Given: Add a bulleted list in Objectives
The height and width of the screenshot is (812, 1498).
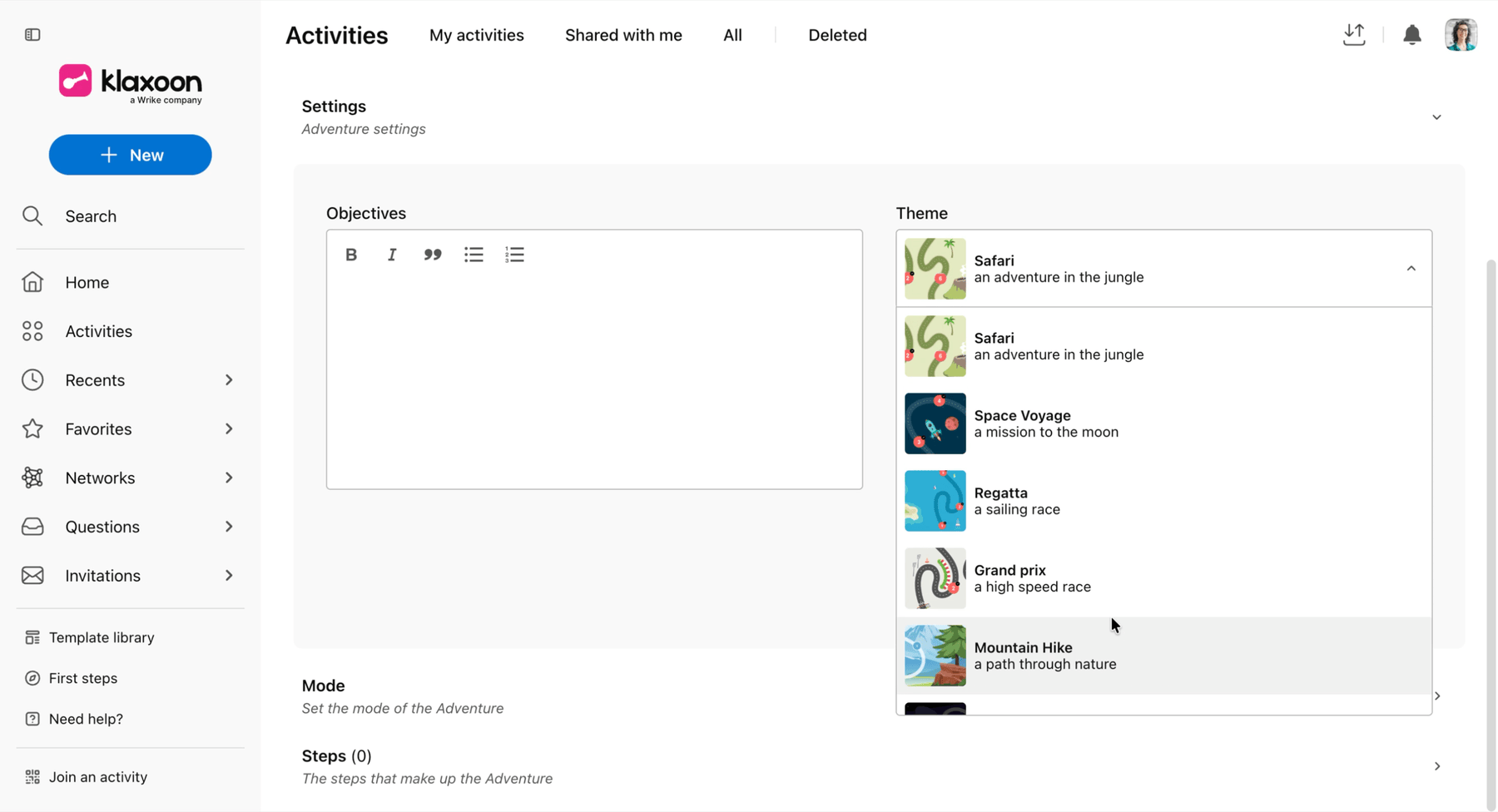Looking at the screenshot, I should click(x=474, y=255).
